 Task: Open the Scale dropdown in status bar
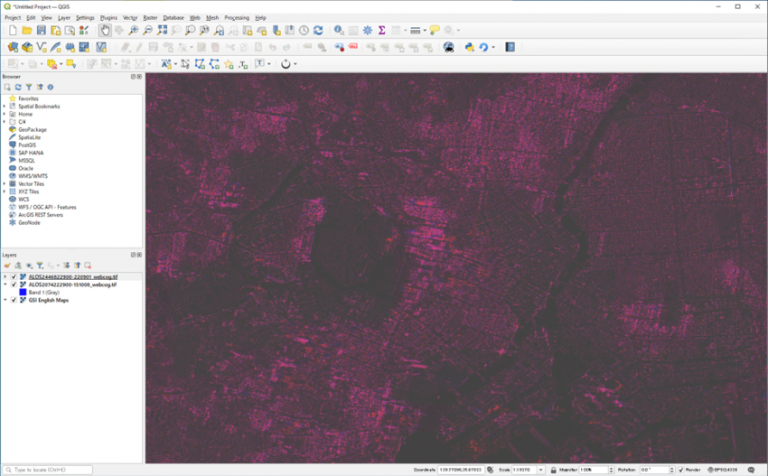(x=541, y=470)
